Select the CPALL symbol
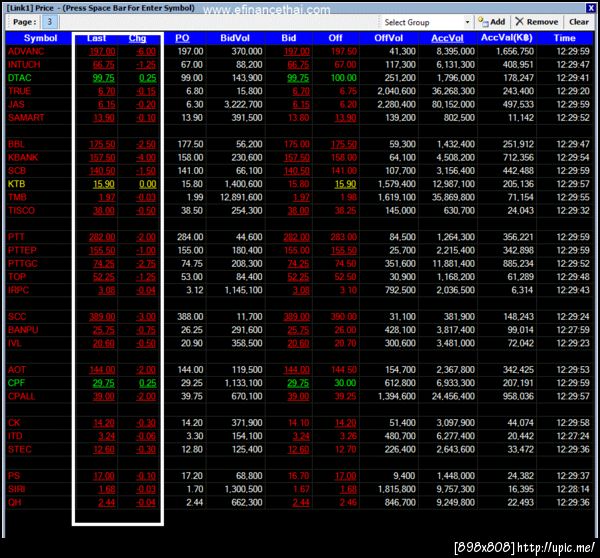Screen dimensions: 600x558 21,396
